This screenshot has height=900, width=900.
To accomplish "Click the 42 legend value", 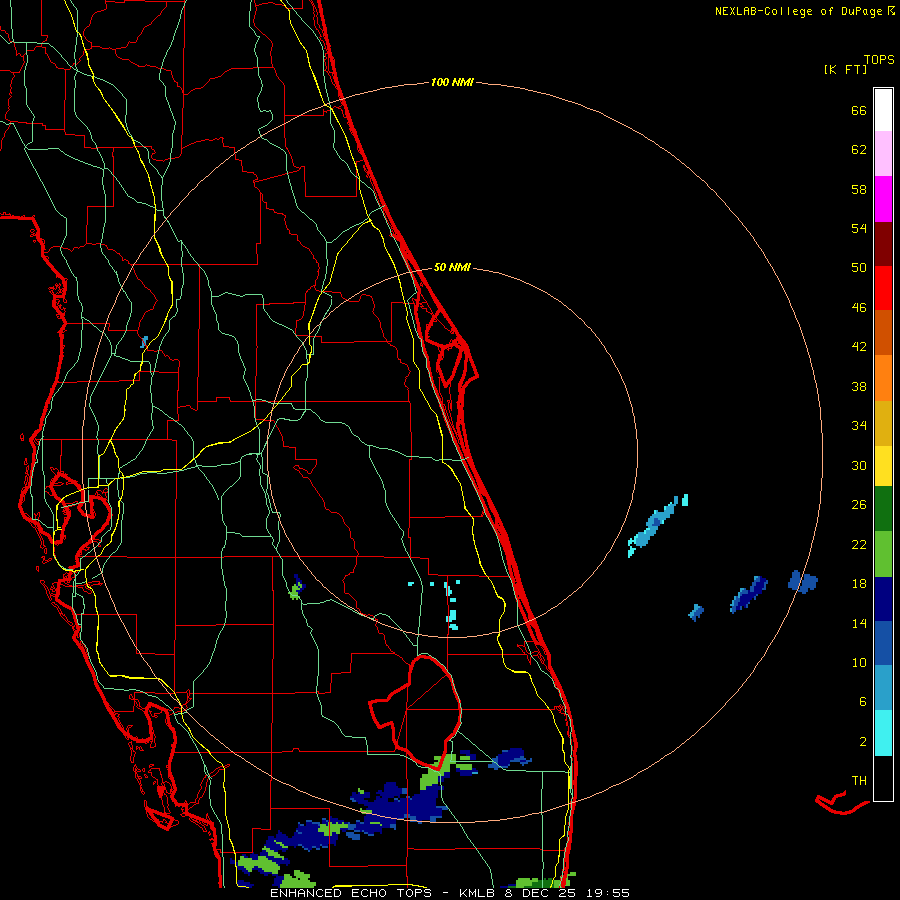I will (x=859, y=347).
